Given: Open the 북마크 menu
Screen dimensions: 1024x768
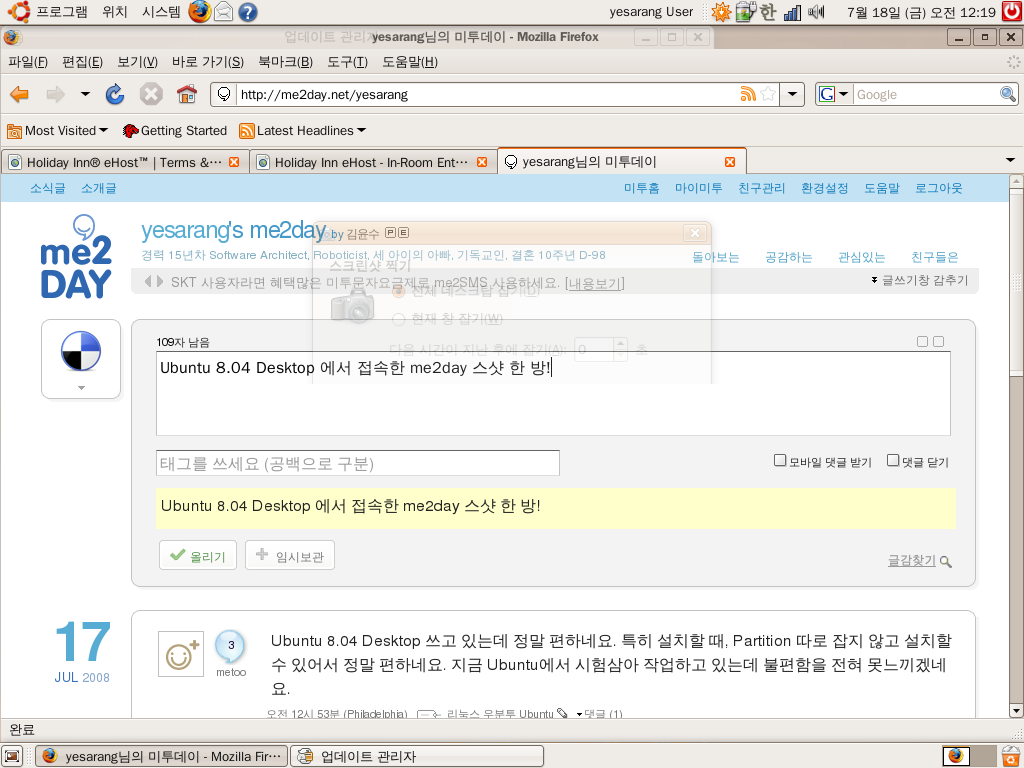Looking at the screenshot, I should tap(285, 62).
